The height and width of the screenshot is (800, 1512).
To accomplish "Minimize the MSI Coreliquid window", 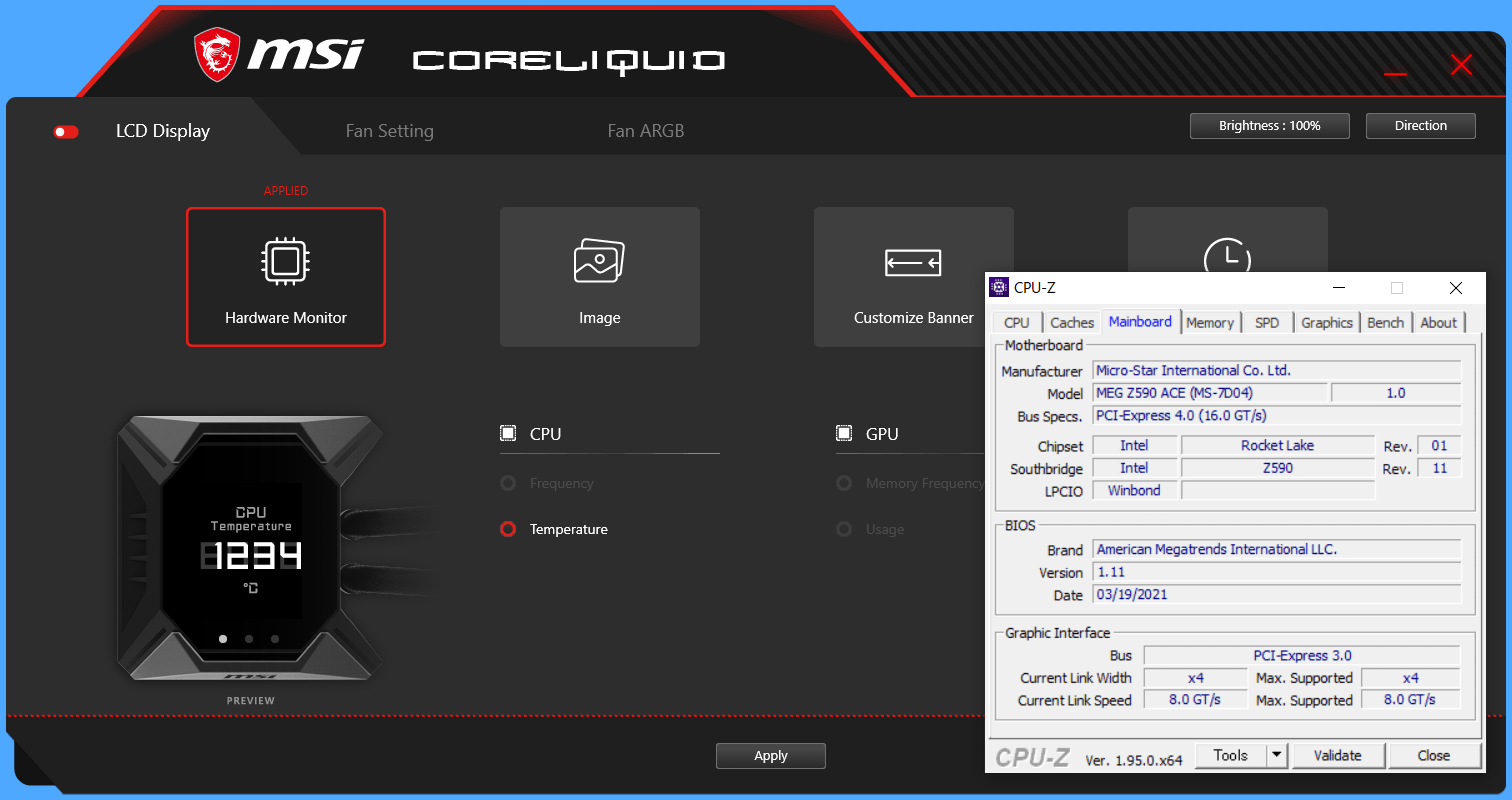I will pos(1396,73).
